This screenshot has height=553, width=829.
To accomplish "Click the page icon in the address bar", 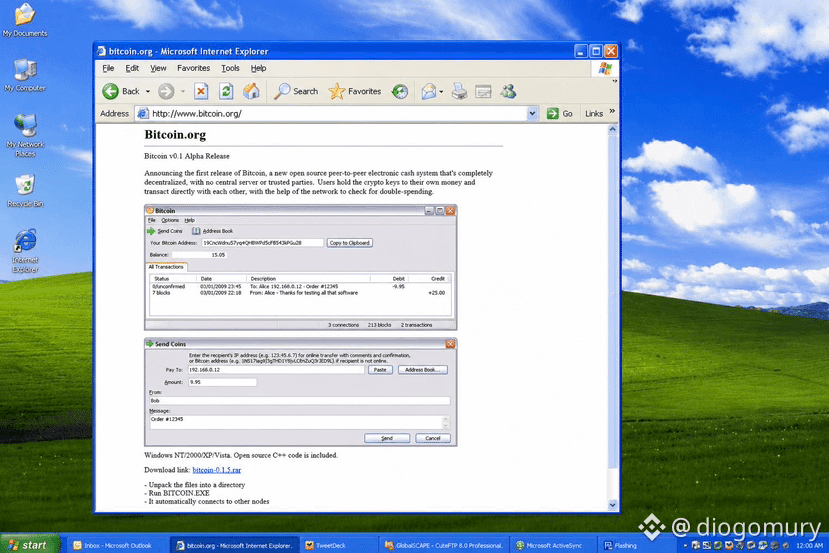I will [142, 114].
